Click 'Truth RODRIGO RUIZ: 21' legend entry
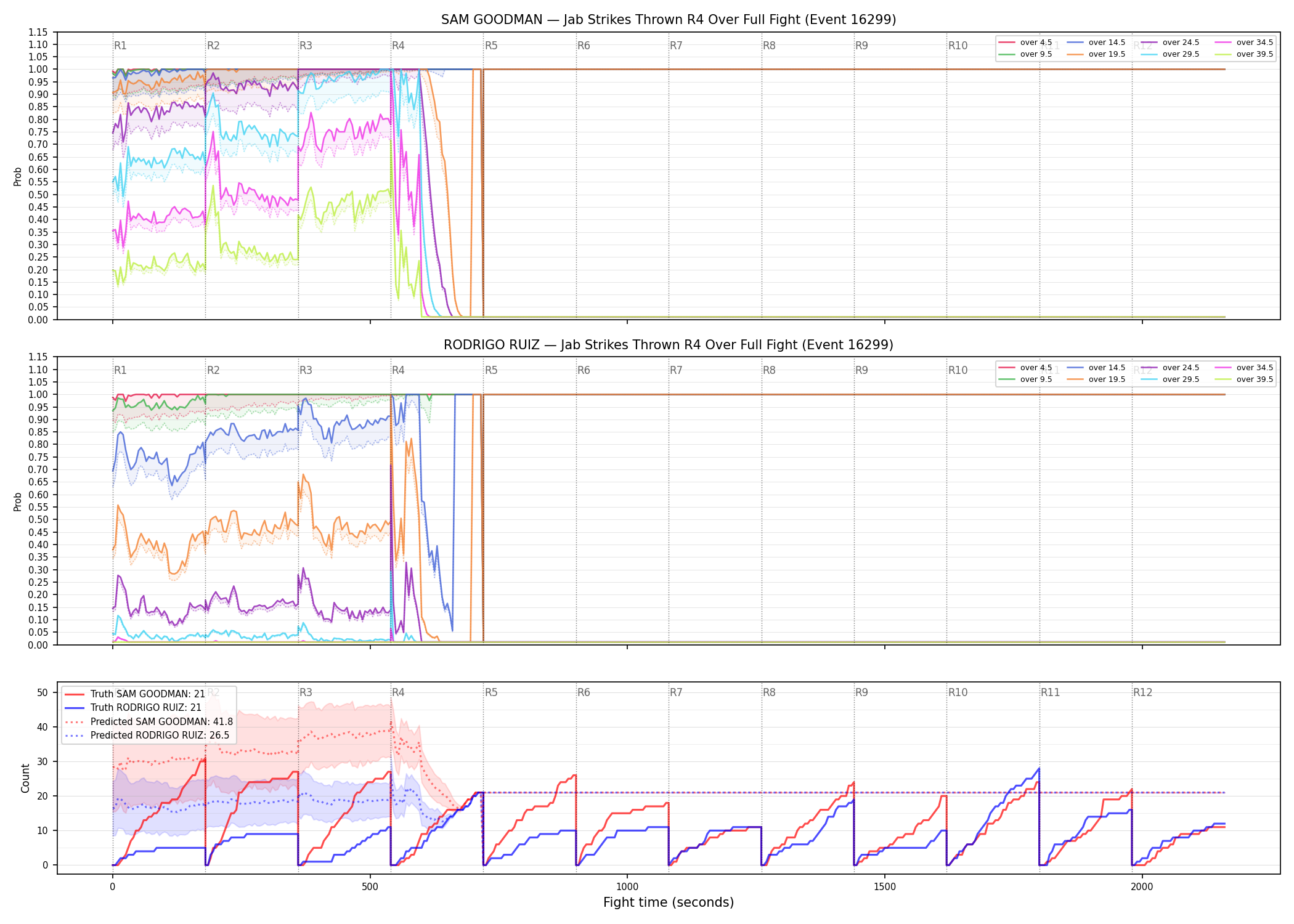 coord(133,708)
